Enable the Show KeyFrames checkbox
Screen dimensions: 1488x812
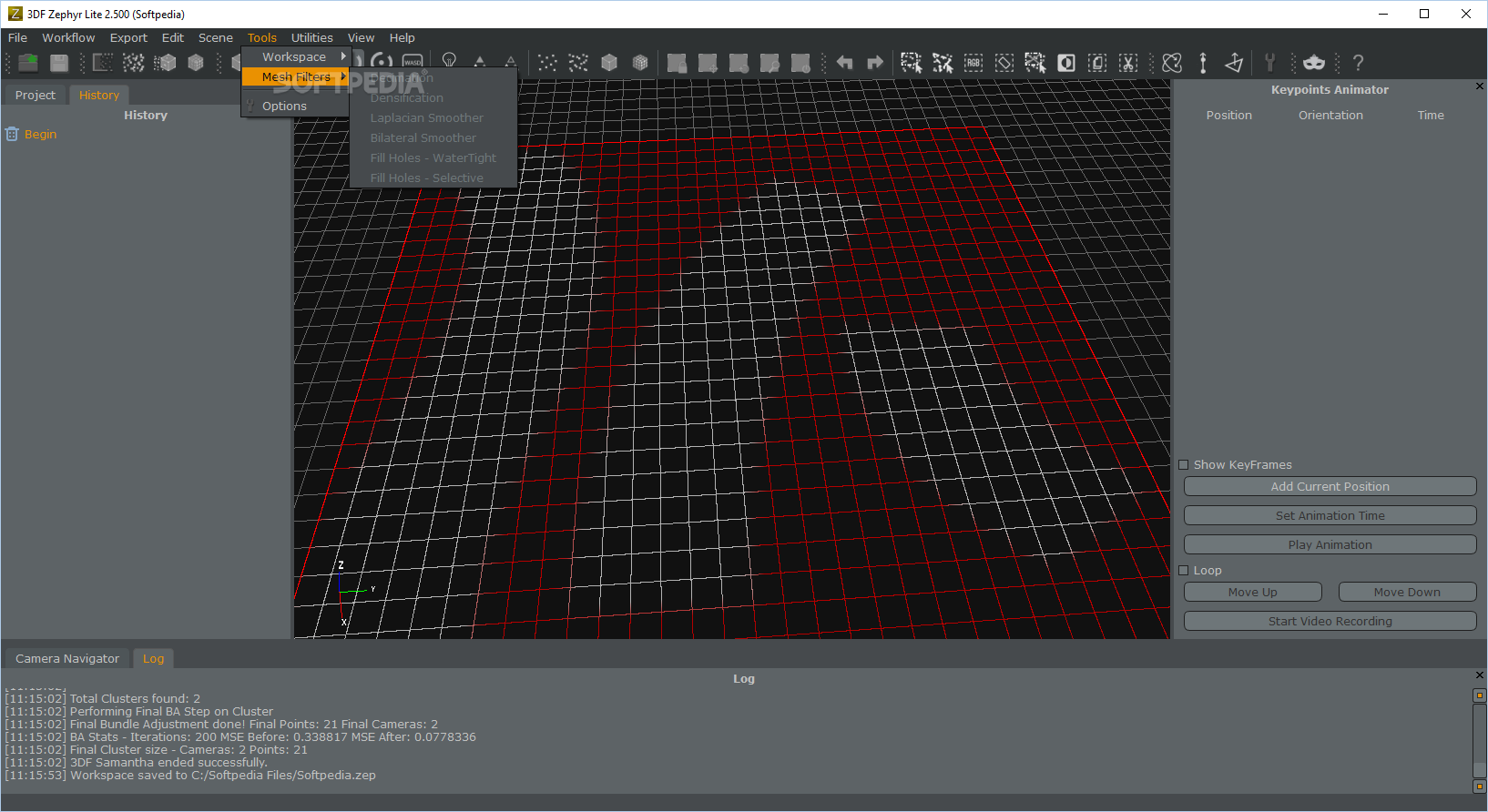pos(1184,465)
